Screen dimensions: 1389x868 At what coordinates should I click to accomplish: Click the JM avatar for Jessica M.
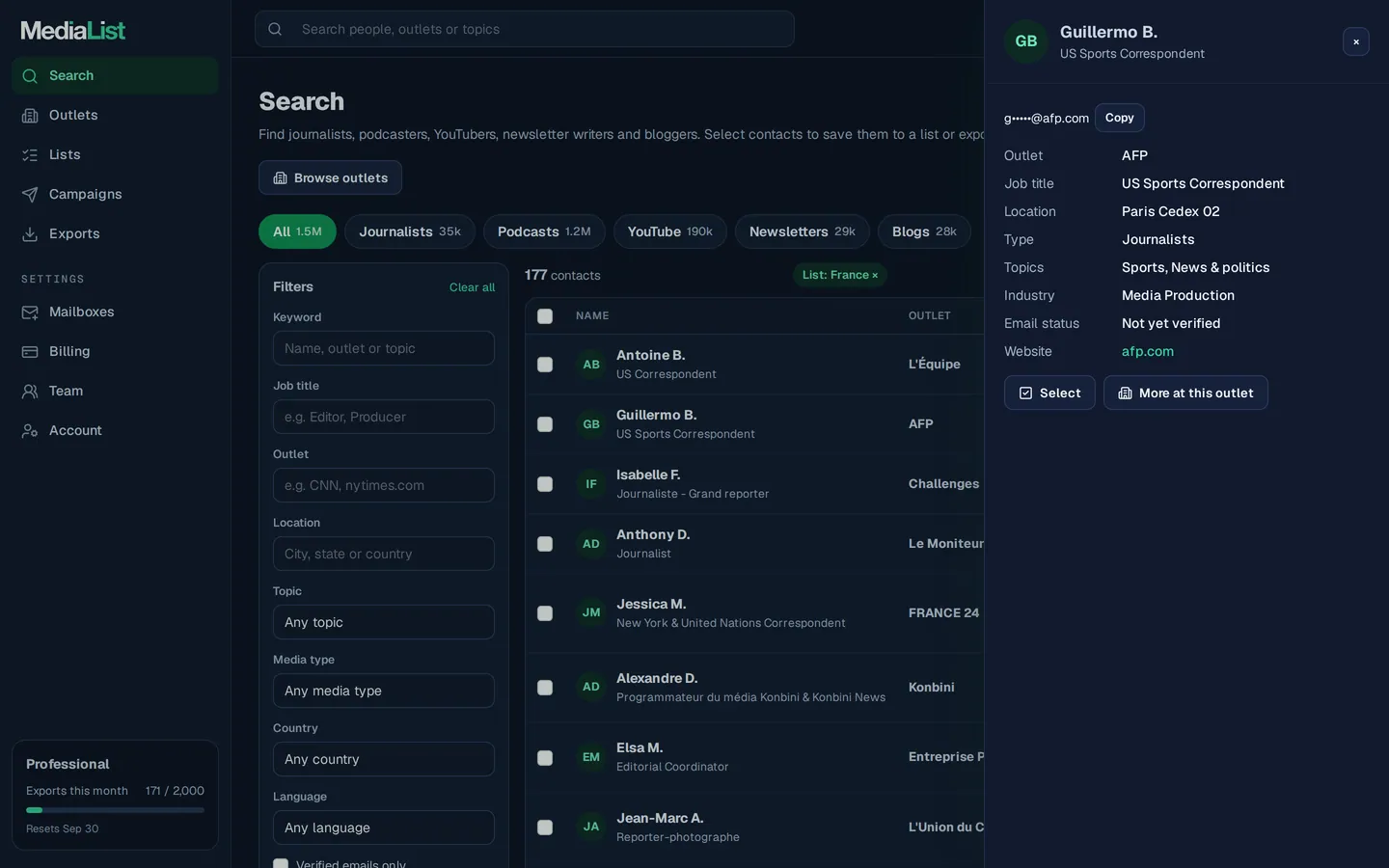click(x=591, y=612)
